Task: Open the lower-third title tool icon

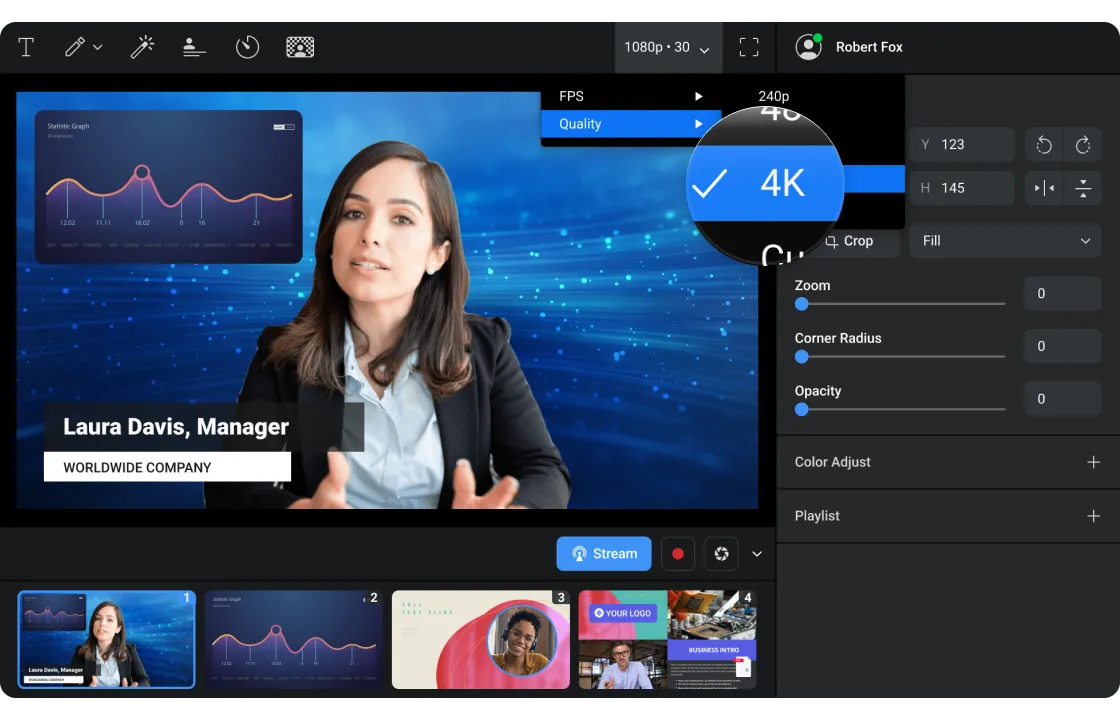Action: 194,47
